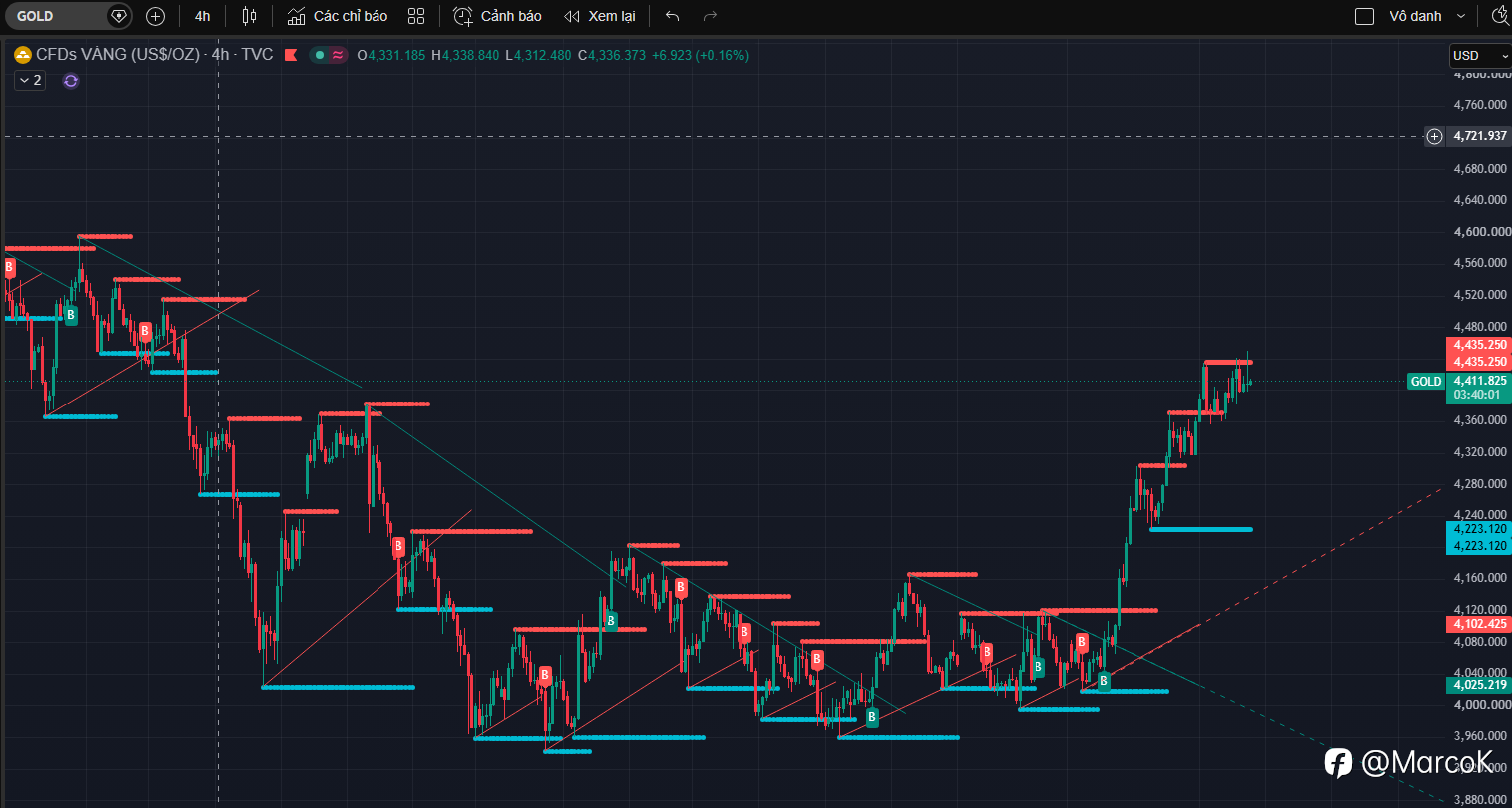This screenshot has width=1512, height=808.
Task: Click the 4,760.000 axis value
Action: click(1481, 105)
